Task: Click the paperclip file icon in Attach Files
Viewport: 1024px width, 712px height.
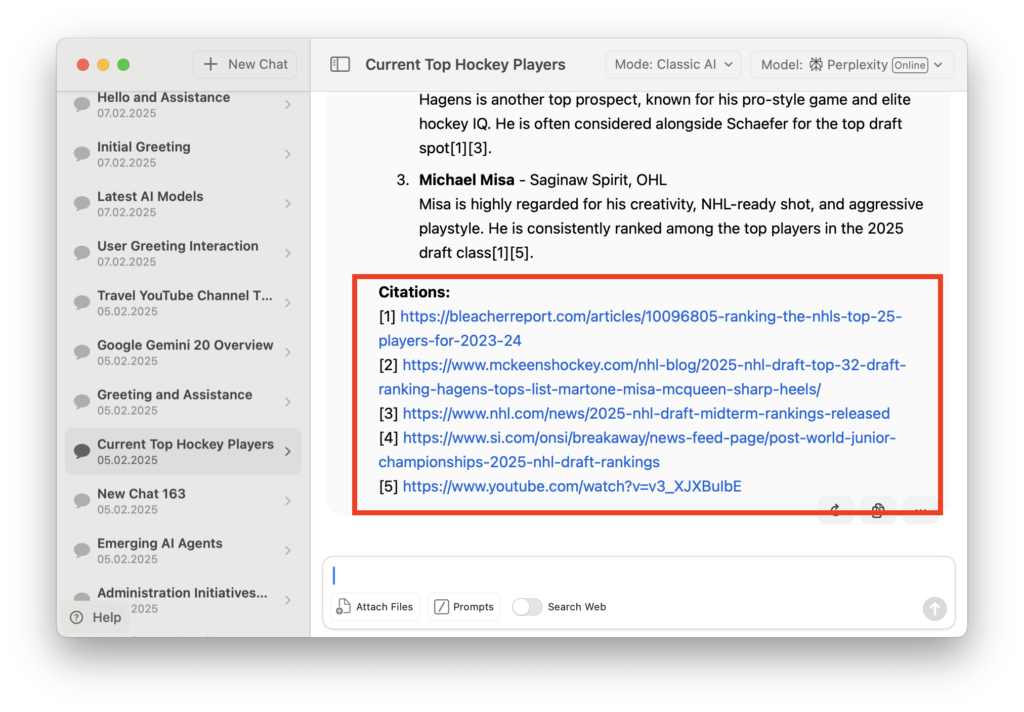Action: (x=343, y=607)
